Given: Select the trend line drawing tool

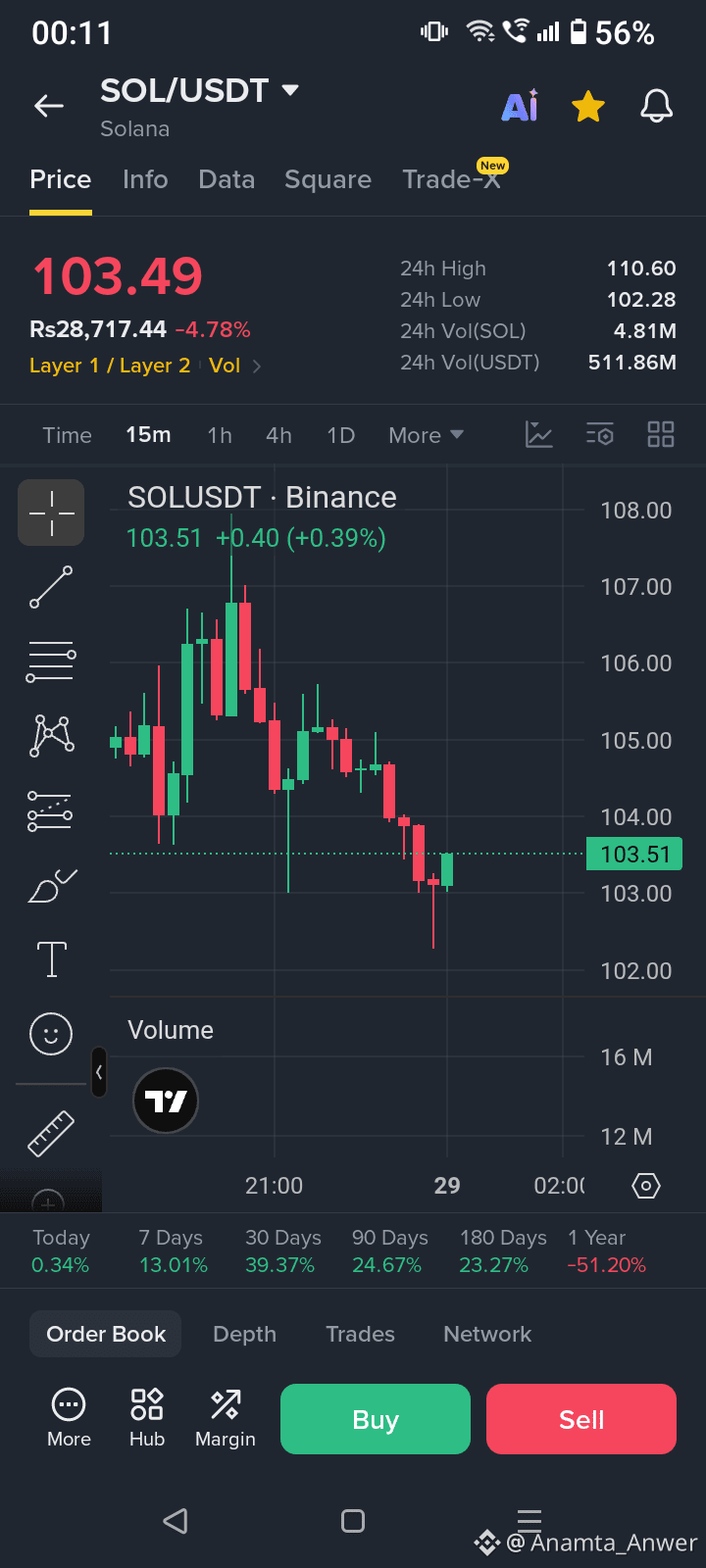Looking at the screenshot, I should coord(51,587).
